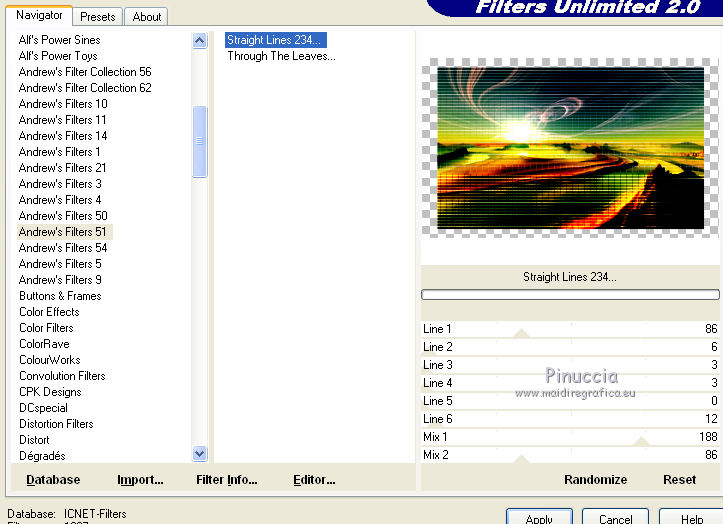
Task: Select DCspecial category
Action: tap(43, 408)
